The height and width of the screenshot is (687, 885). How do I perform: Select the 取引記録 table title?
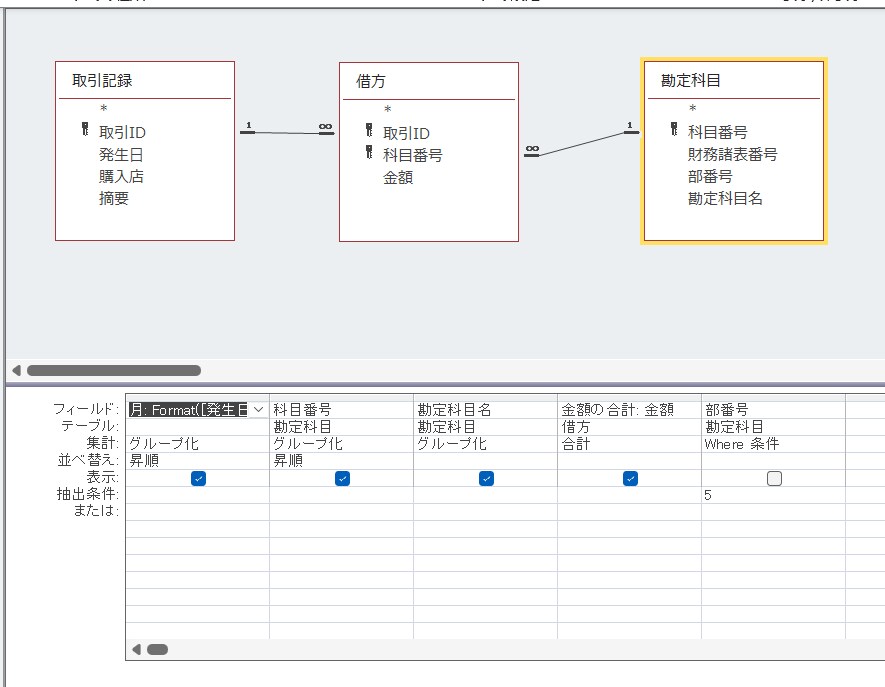coord(102,80)
